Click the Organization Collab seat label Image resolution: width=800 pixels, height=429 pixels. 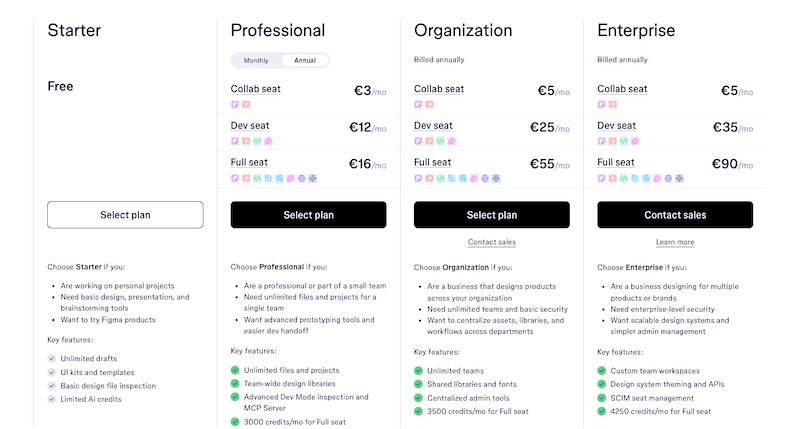(x=439, y=89)
